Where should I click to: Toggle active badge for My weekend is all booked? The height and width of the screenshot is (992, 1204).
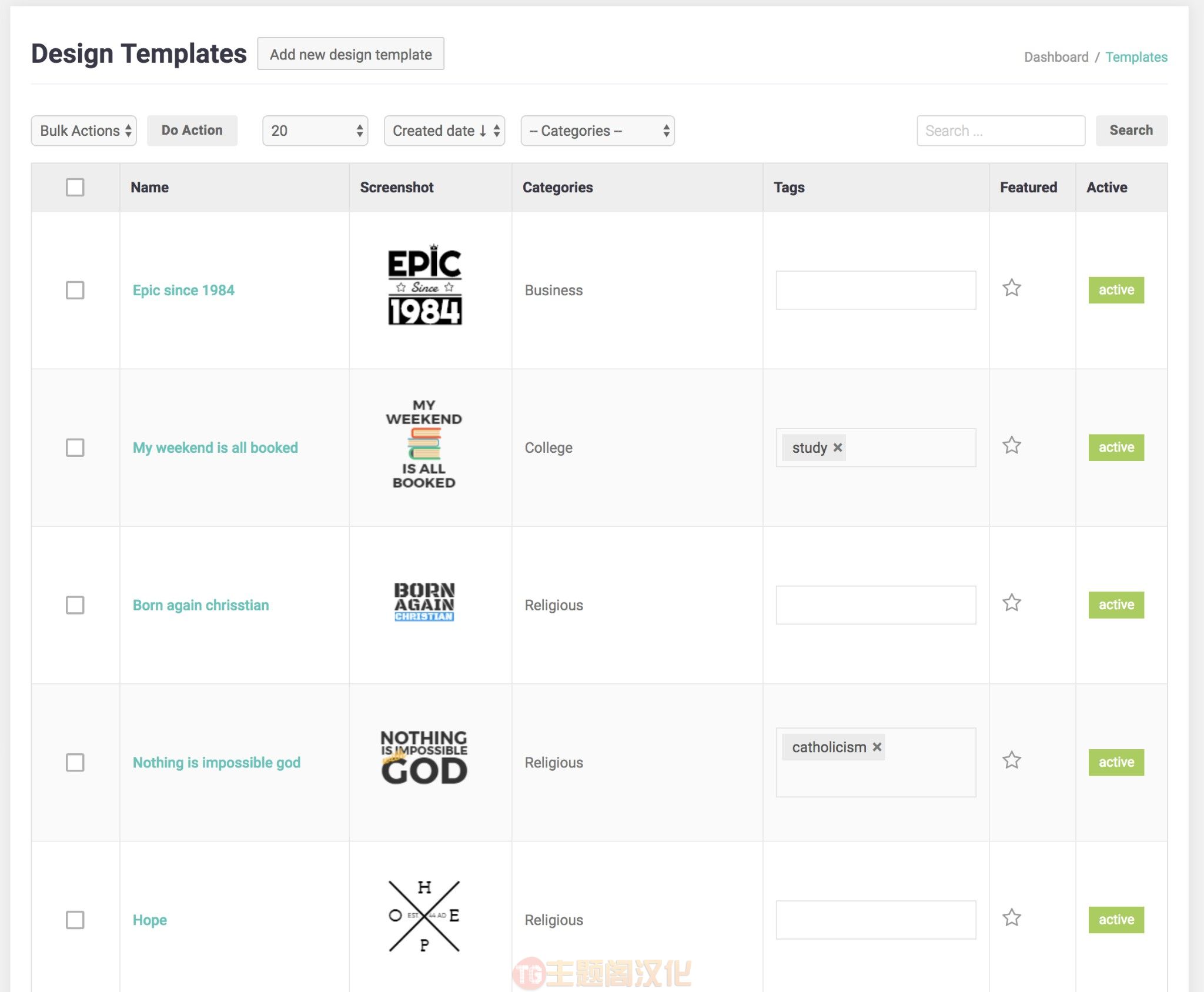pyautogui.click(x=1116, y=447)
